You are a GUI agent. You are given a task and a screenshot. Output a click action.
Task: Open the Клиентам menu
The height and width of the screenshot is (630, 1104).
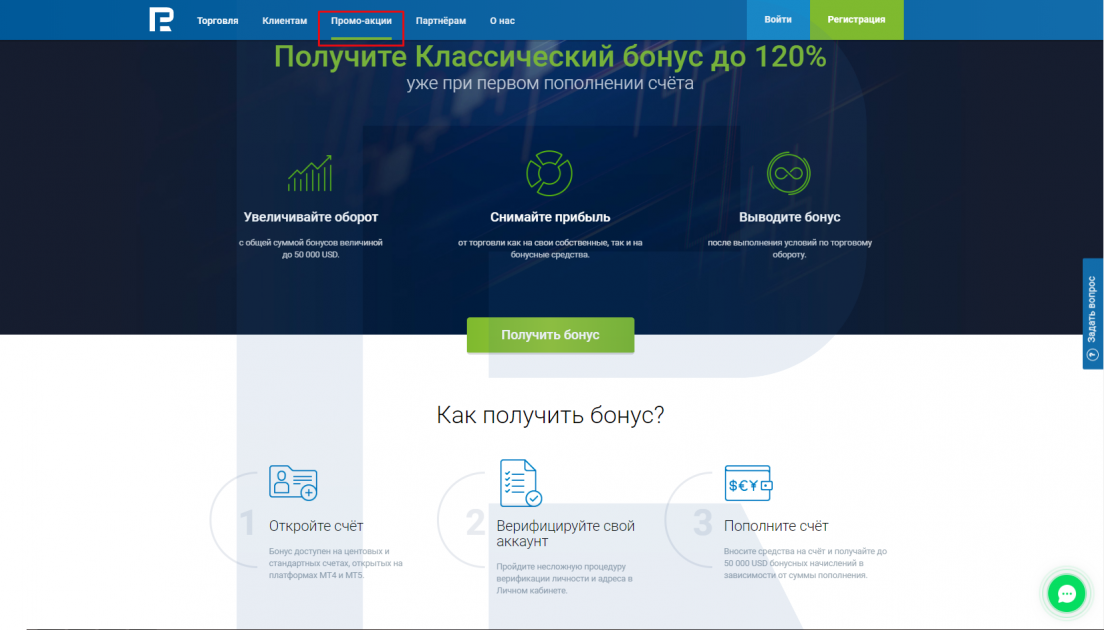coord(285,20)
